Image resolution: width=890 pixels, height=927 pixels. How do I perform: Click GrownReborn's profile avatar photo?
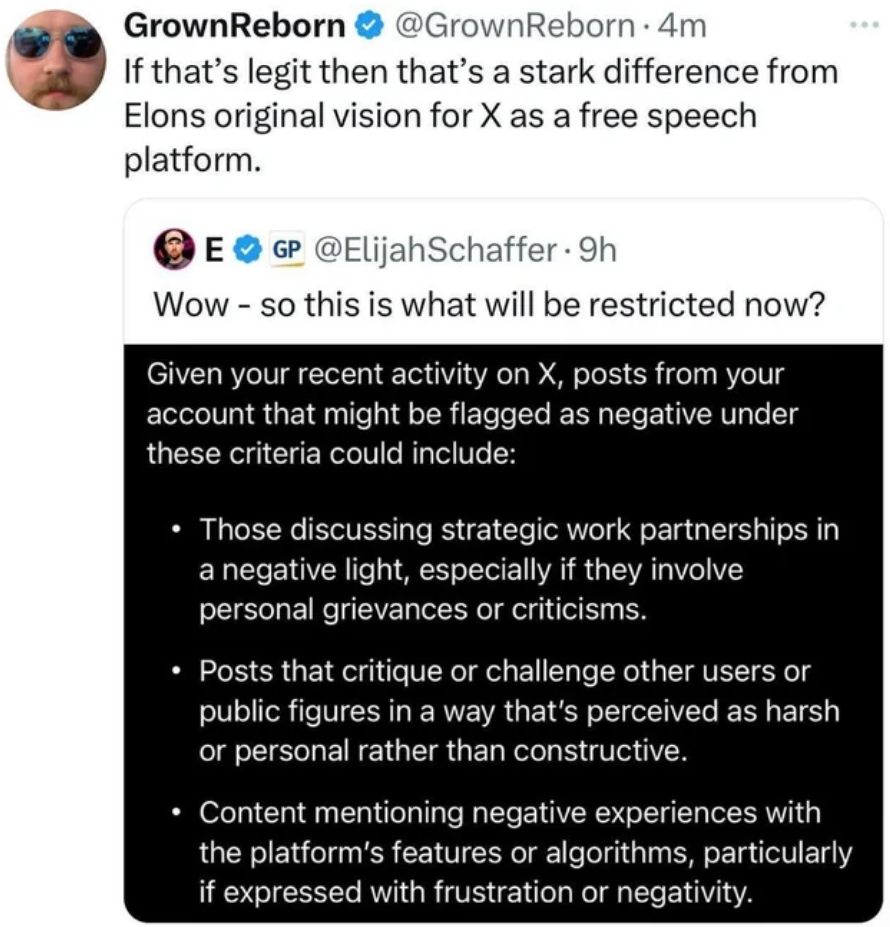point(56,59)
